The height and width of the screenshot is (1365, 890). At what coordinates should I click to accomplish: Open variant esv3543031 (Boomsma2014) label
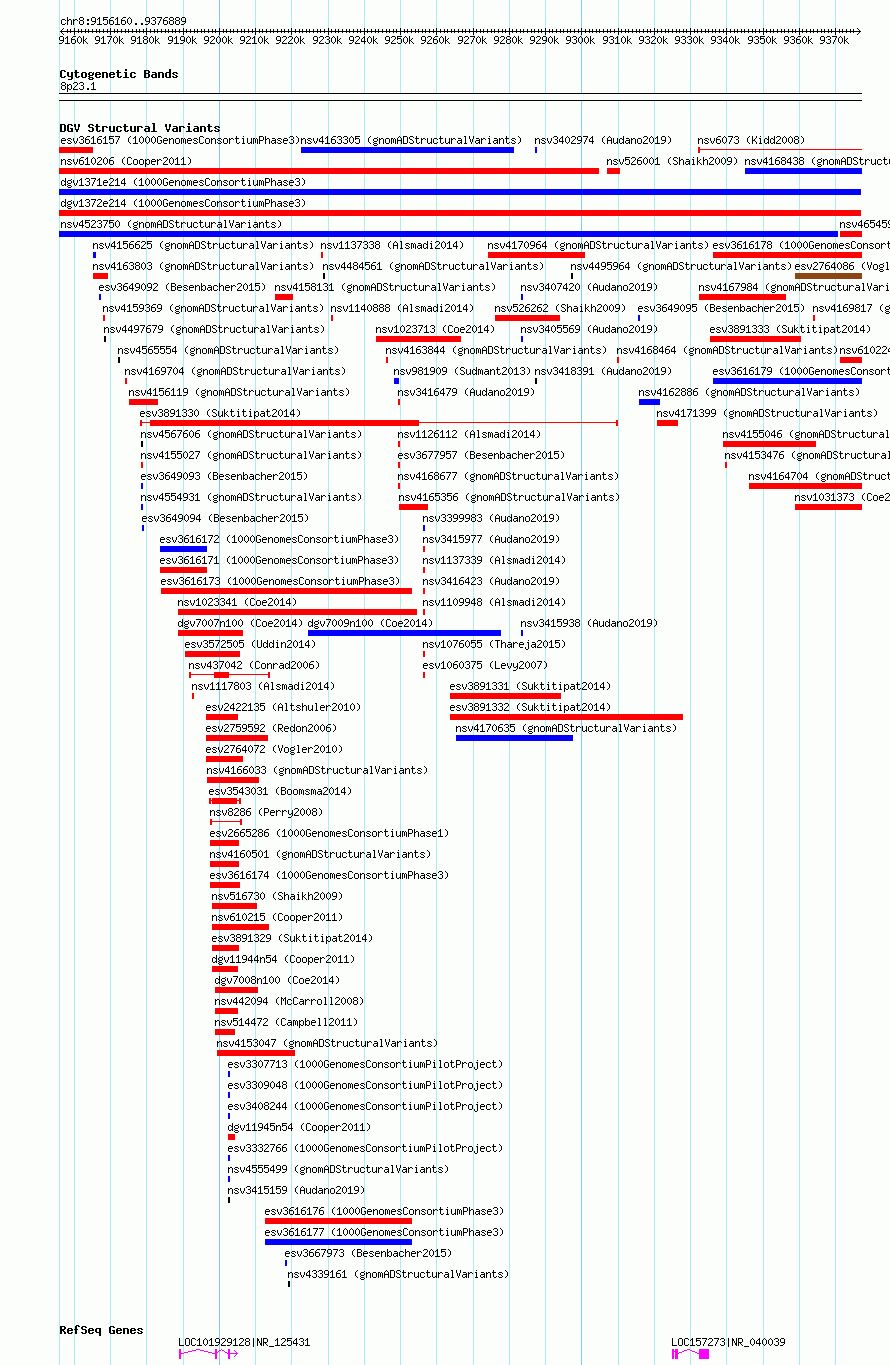tap(280, 791)
